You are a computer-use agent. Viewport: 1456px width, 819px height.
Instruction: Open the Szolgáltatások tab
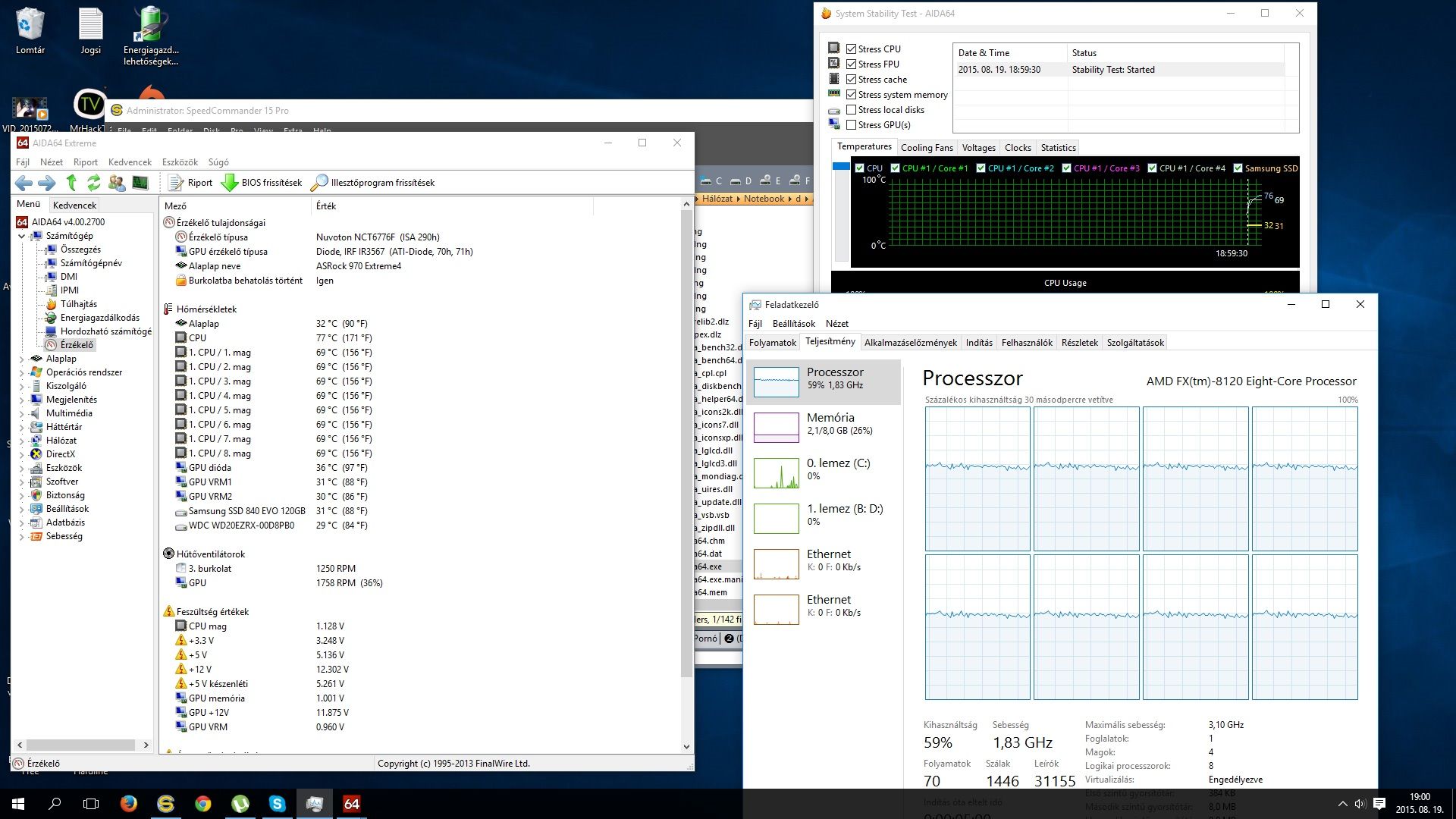coord(1135,343)
